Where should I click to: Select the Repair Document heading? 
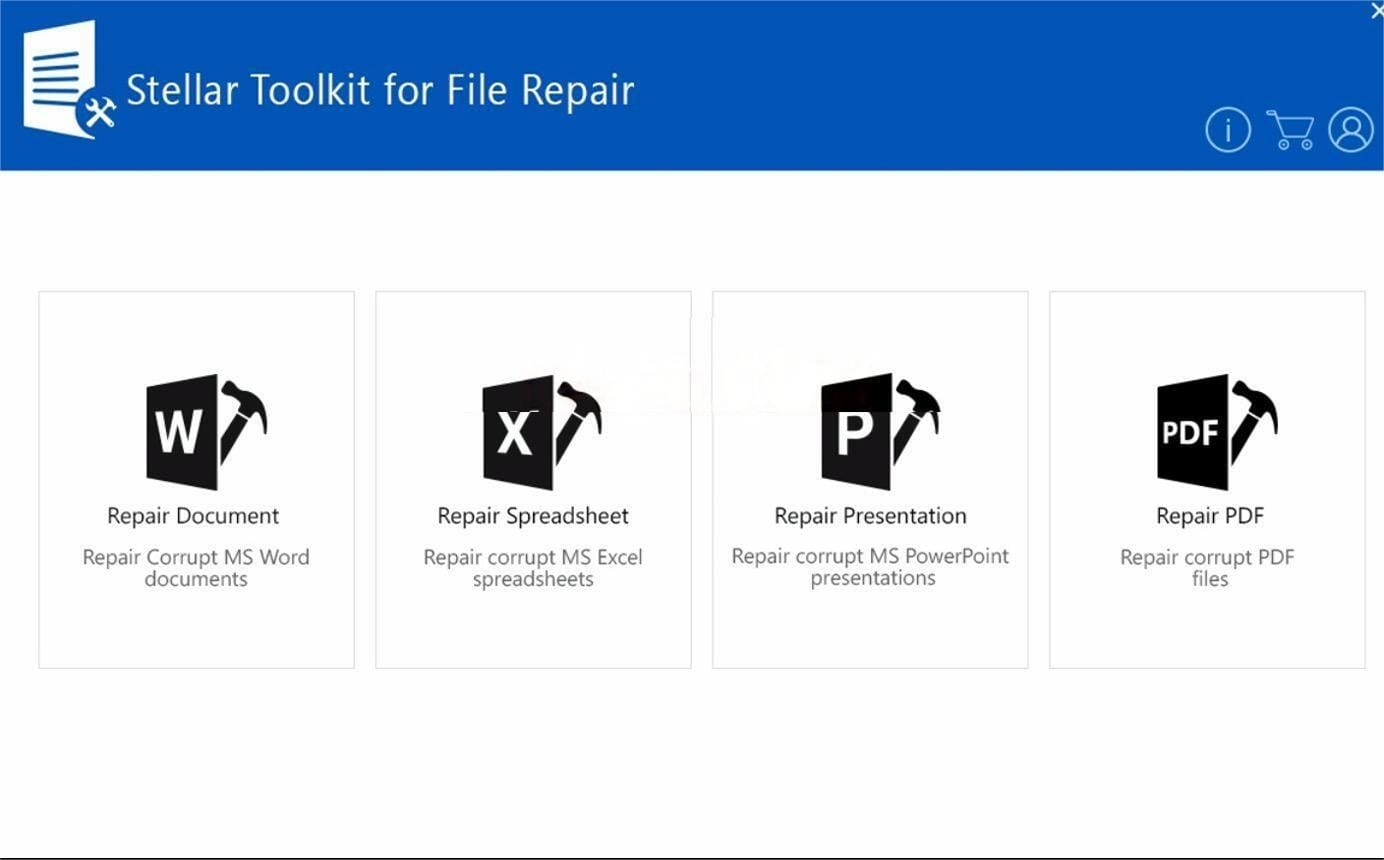[x=193, y=516]
